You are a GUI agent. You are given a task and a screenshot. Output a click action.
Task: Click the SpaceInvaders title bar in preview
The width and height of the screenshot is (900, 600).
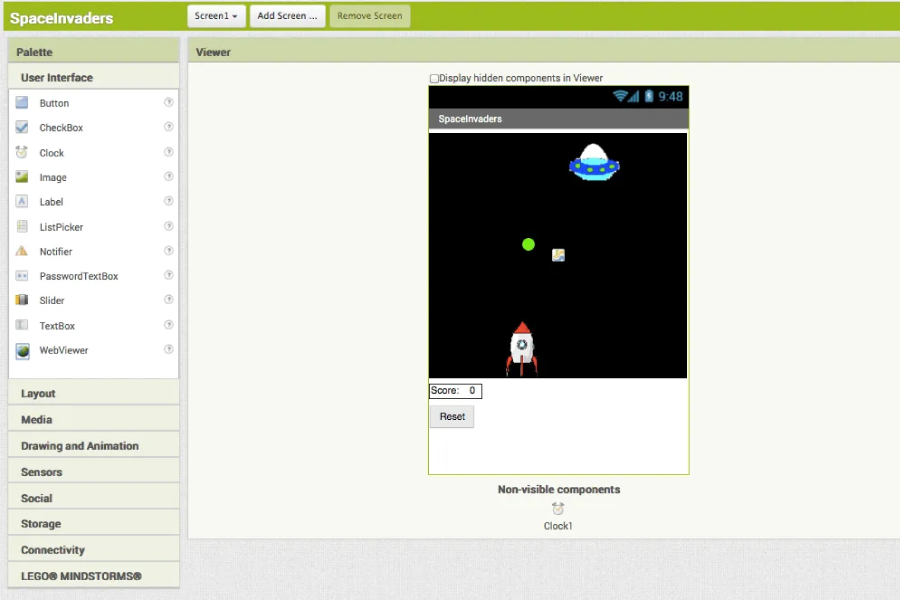point(558,119)
